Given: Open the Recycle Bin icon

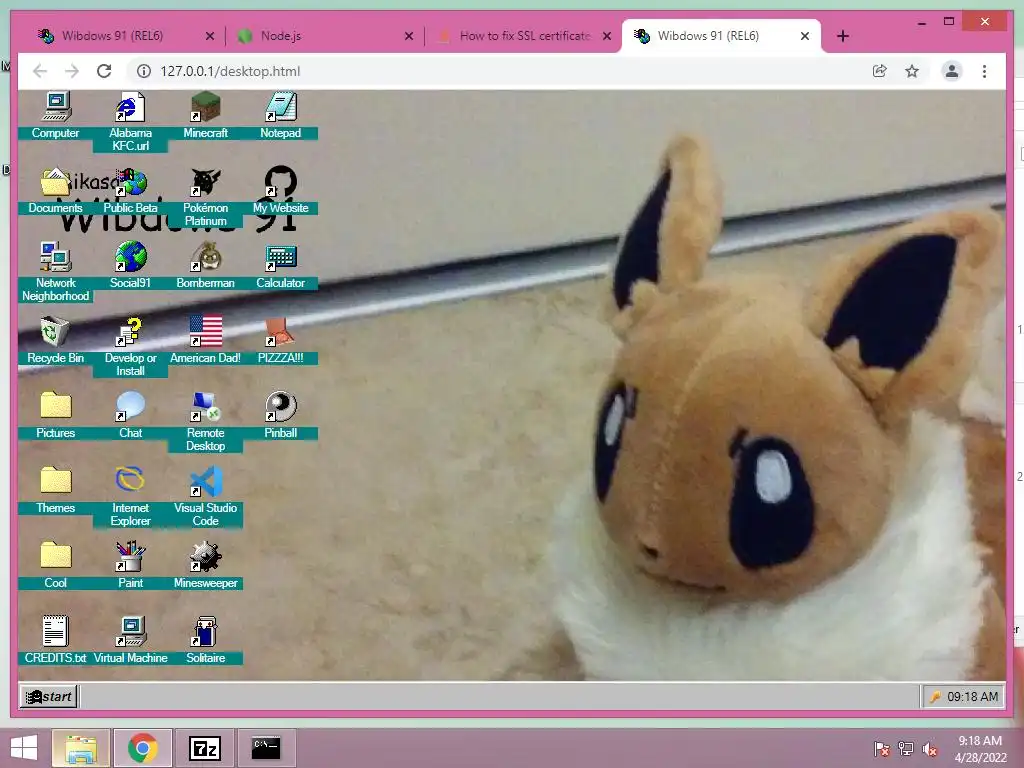Looking at the screenshot, I should pyautogui.click(x=56, y=341).
